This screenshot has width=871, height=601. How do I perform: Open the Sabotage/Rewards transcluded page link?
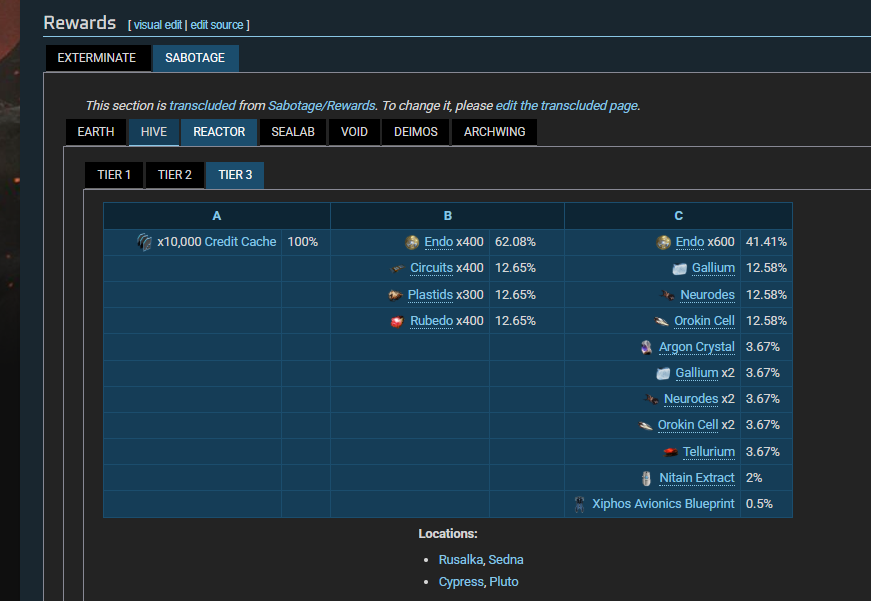tap(320, 105)
